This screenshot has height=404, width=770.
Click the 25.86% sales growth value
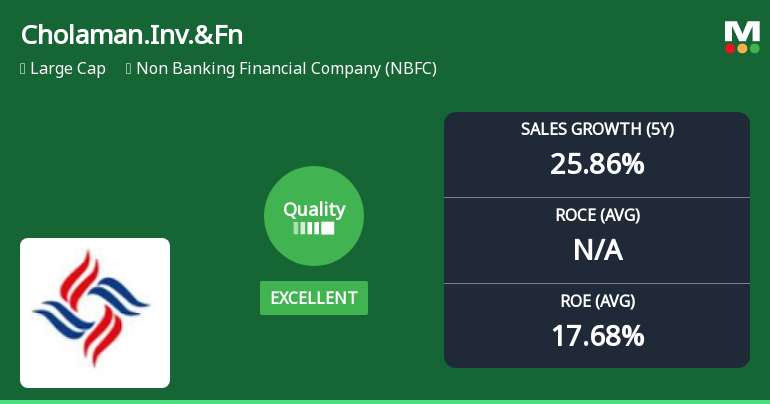click(x=597, y=163)
